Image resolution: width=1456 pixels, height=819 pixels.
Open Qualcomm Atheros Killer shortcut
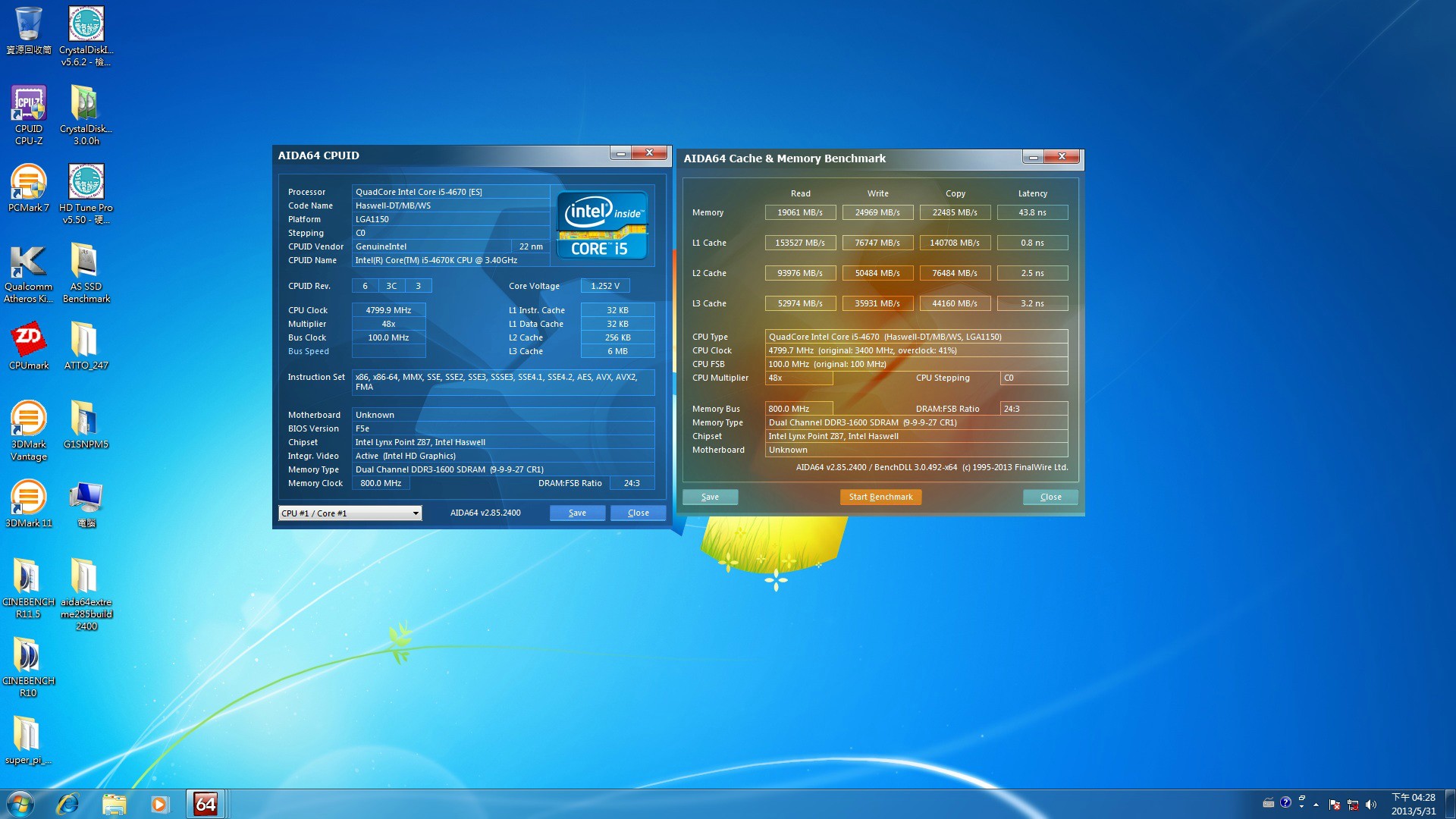pyautogui.click(x=29, y=273)
